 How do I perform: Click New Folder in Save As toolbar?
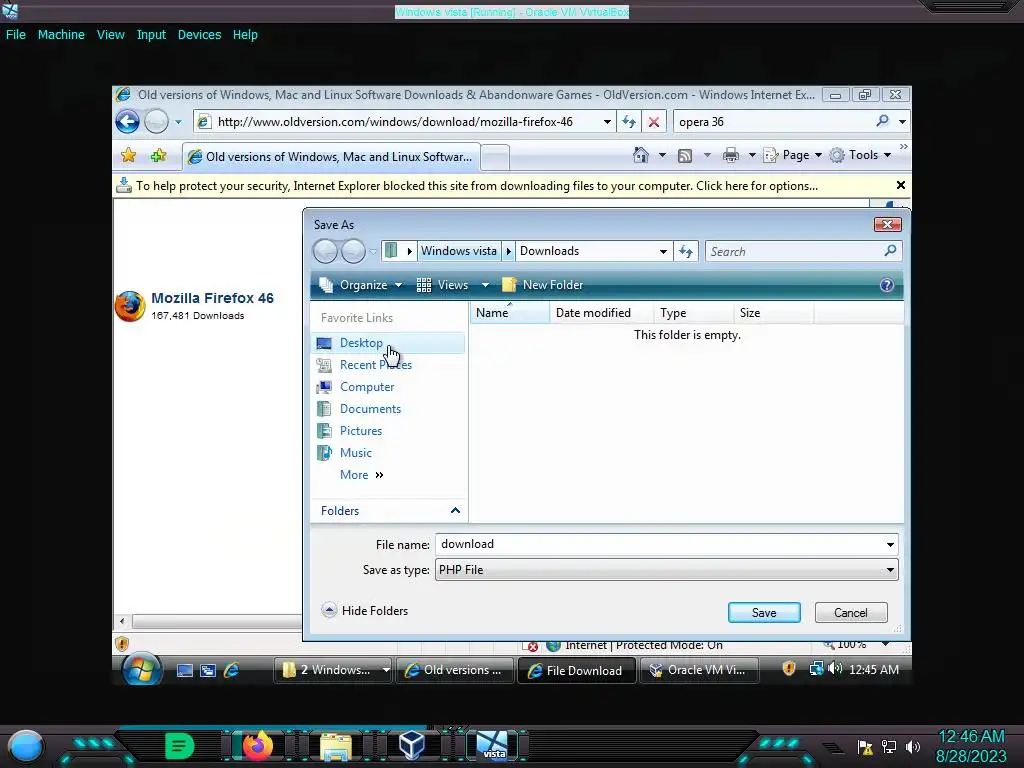pyautogui.click(x=543, y=285)
